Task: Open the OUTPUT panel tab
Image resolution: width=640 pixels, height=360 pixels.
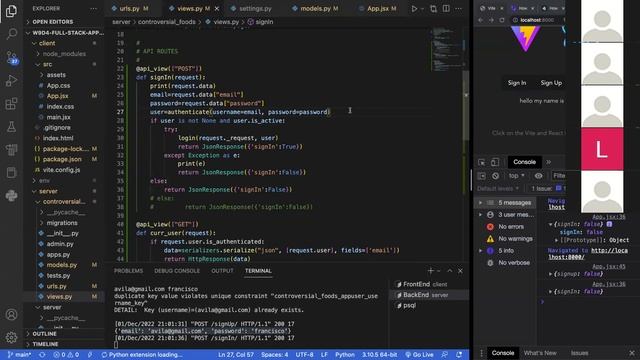Action: pos(222,271)
